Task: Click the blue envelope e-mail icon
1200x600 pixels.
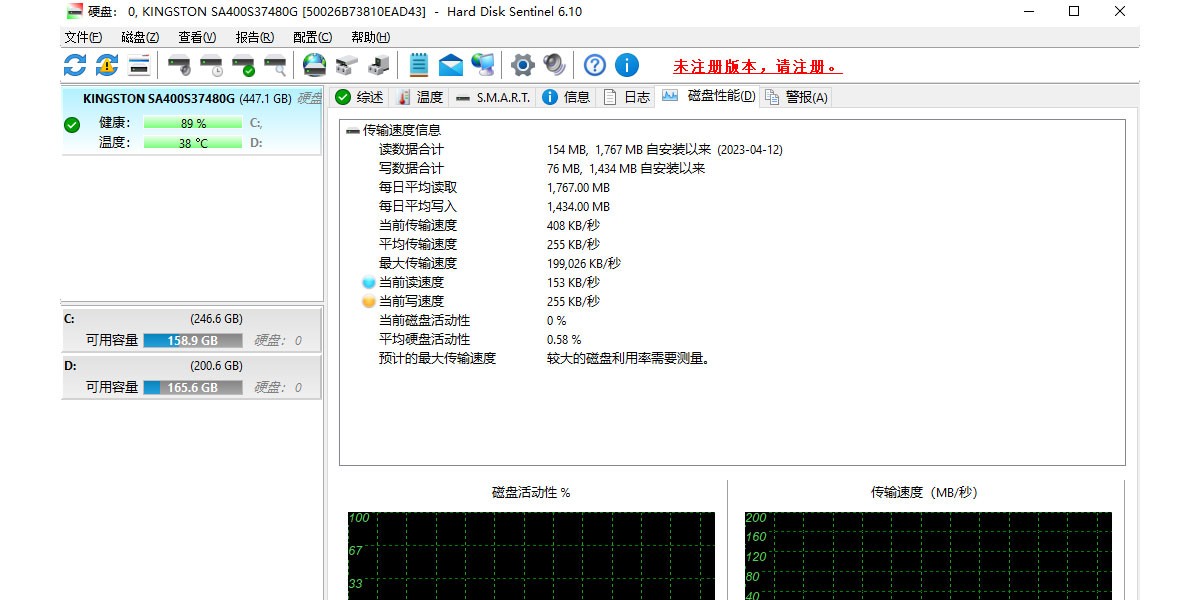Action: tap(451, 66)
